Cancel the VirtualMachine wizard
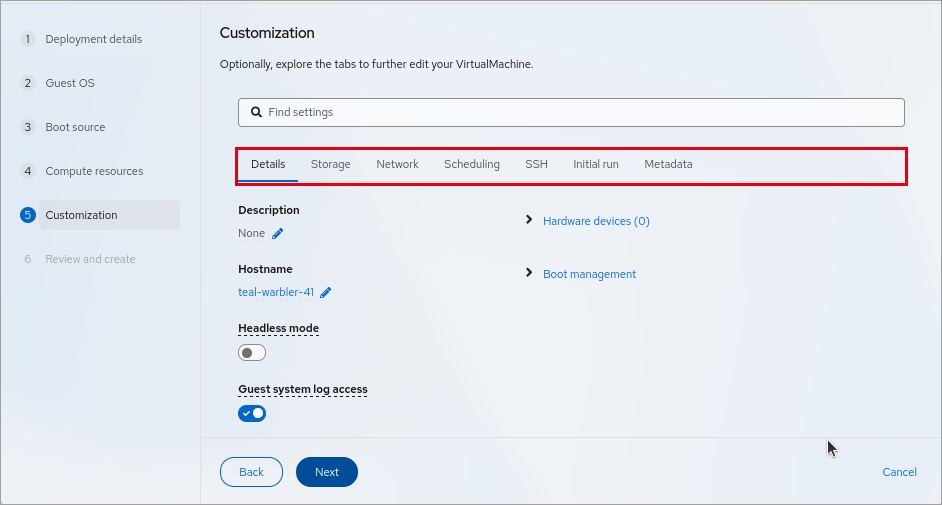This screenshot has width=942, height=505. [x=899, y=472]
